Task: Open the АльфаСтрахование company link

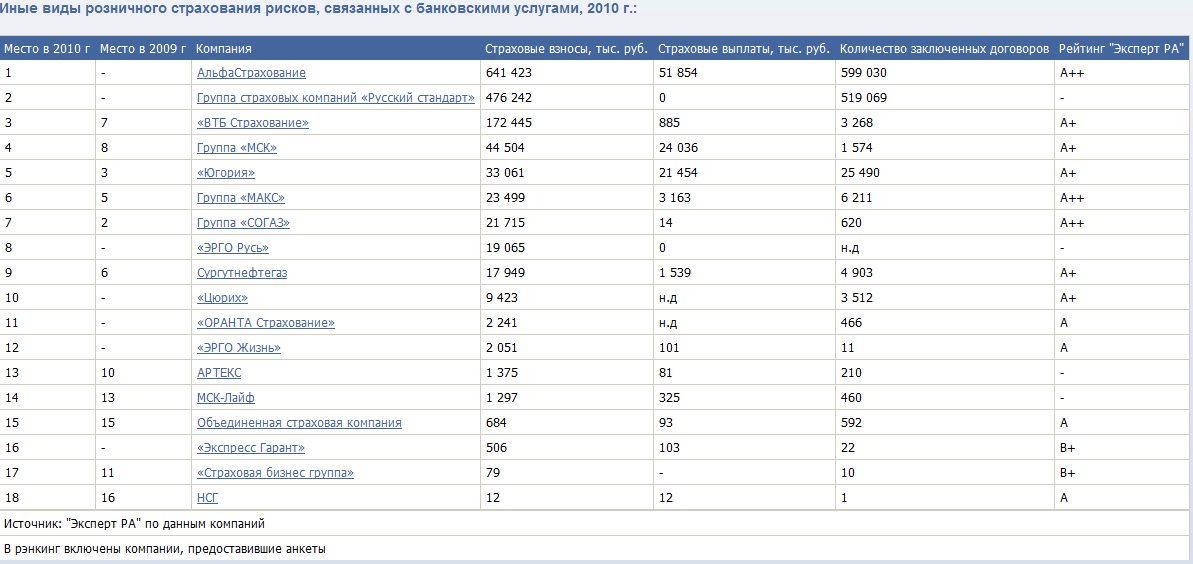Action: pos(251,73)
